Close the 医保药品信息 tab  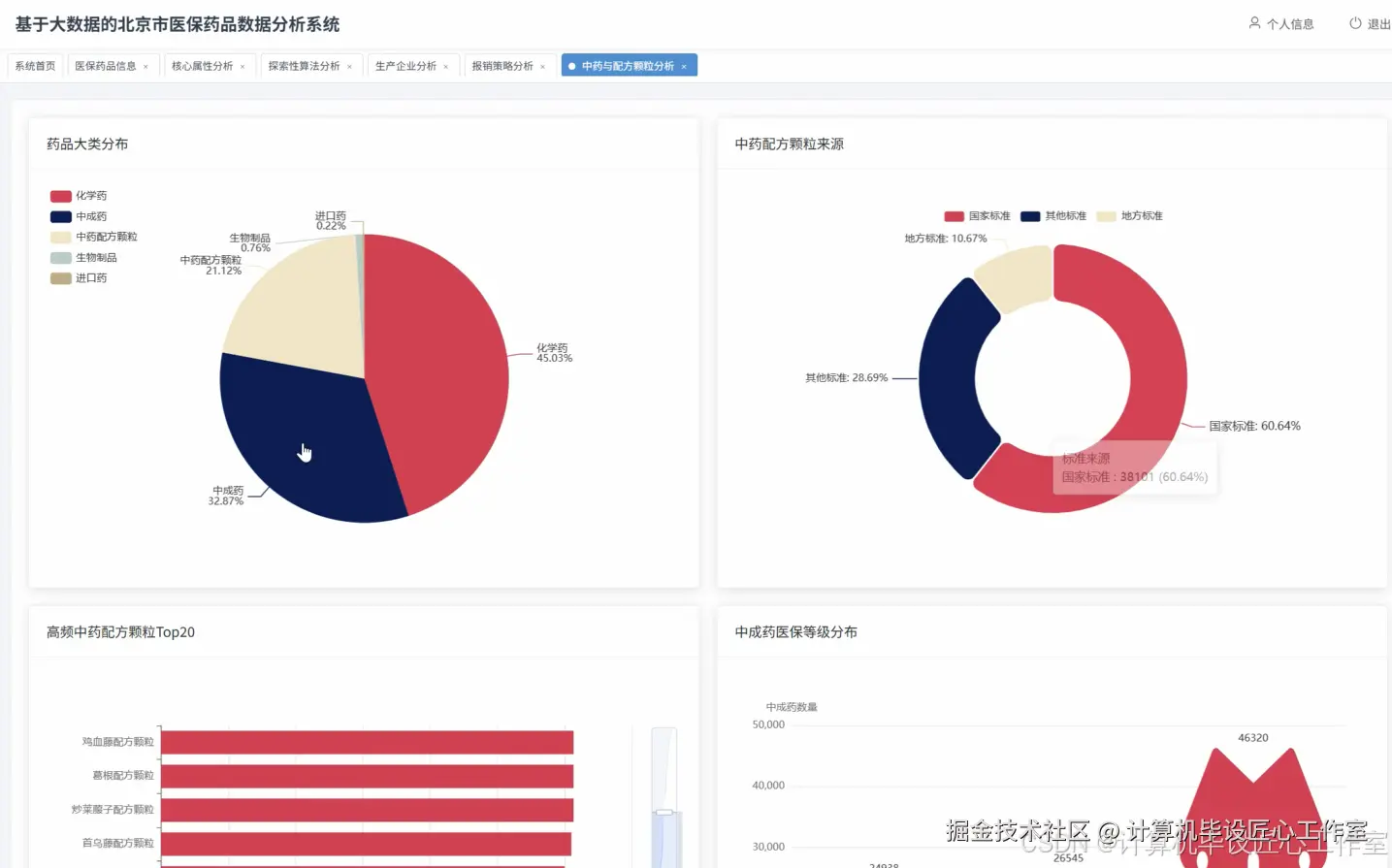pyautogui.click(x=146, y=67)
